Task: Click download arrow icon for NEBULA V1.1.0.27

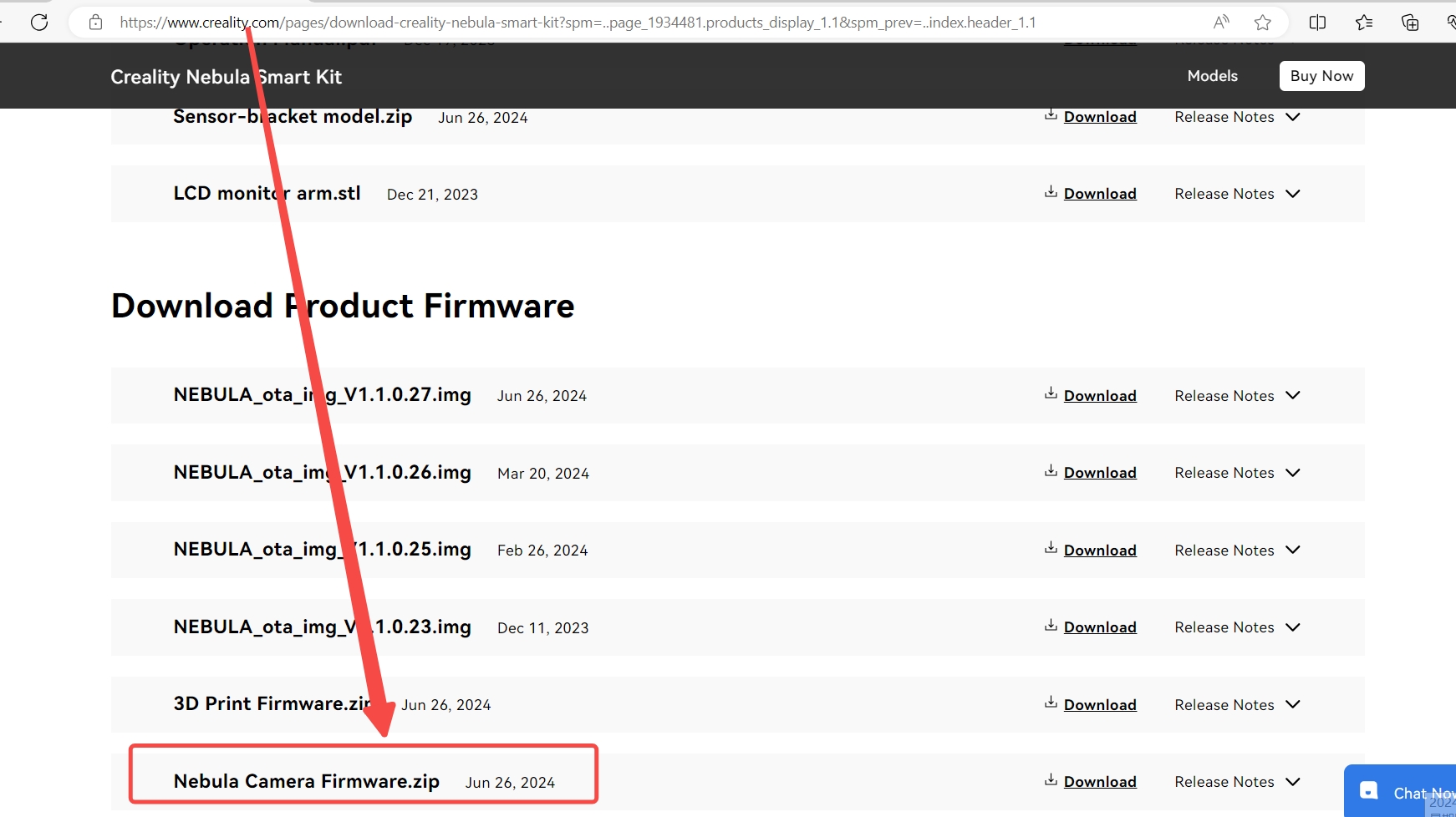Action: (1051, 393)
